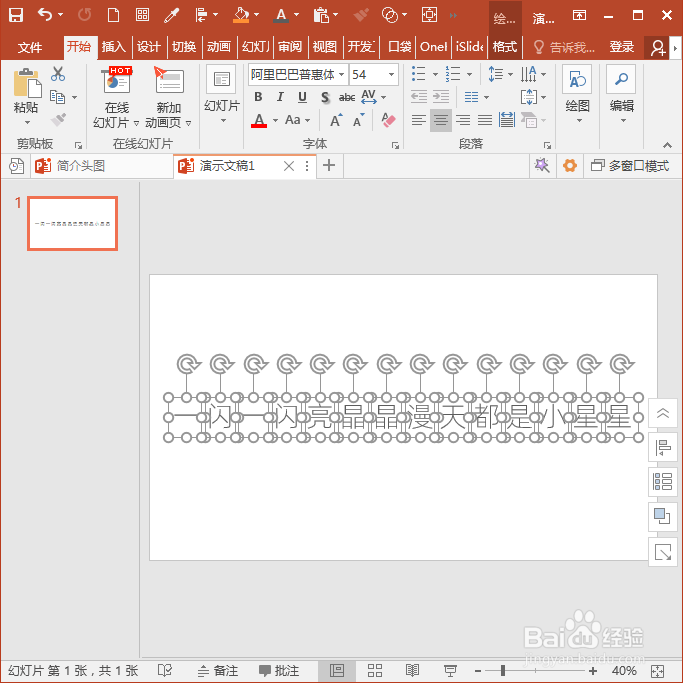This screenshot has width=683, height=683.
Task: Add a new document tab with the plus button
Action: point(329,166)
